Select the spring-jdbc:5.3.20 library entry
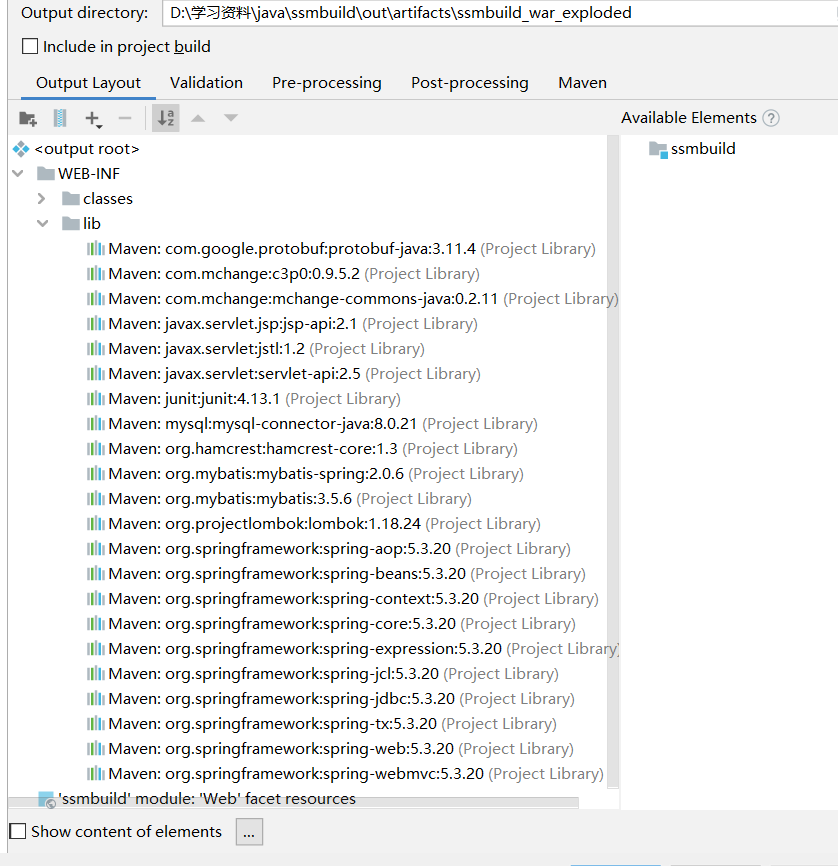 pos(330,698)
